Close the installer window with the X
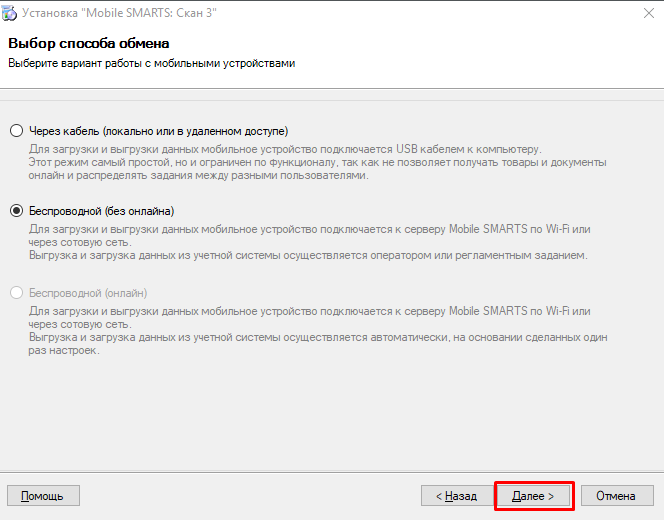 (x=648, y=13)
